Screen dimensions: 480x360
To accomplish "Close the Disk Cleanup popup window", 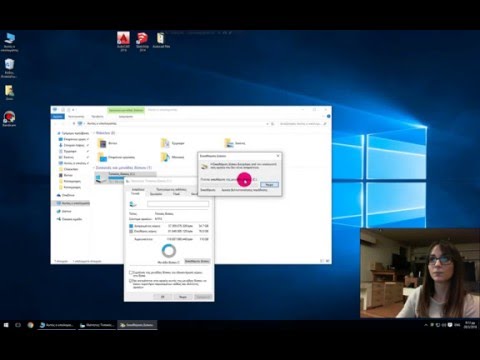I will coord(278,156).
